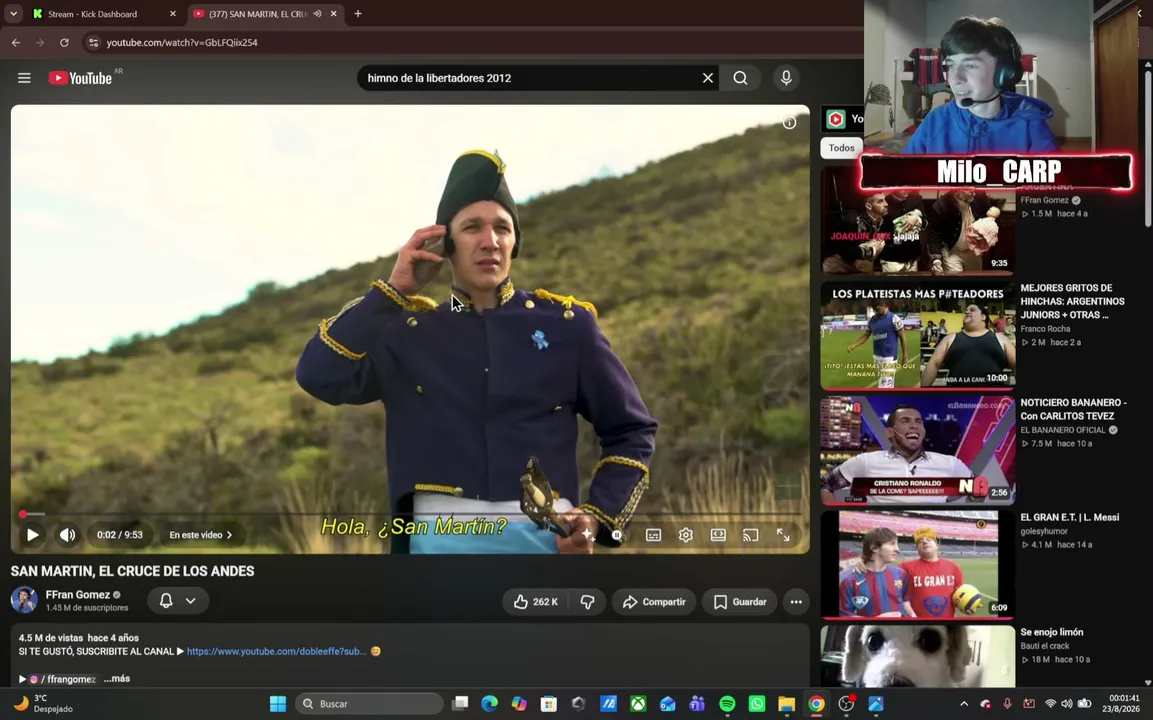Open Xbox app from taskbar
The image size is (1153, 720).
[x=638, y=704]
